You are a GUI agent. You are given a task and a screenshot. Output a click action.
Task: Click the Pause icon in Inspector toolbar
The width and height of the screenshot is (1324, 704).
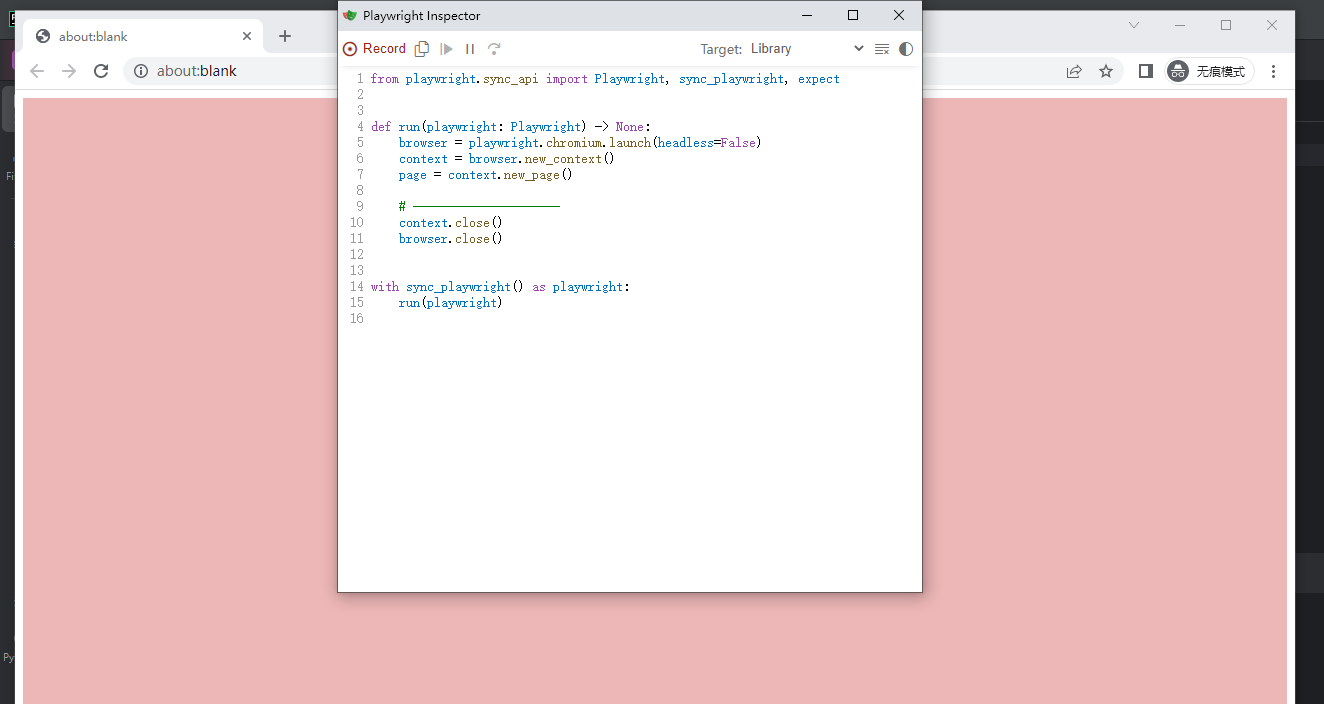point(470,48)
